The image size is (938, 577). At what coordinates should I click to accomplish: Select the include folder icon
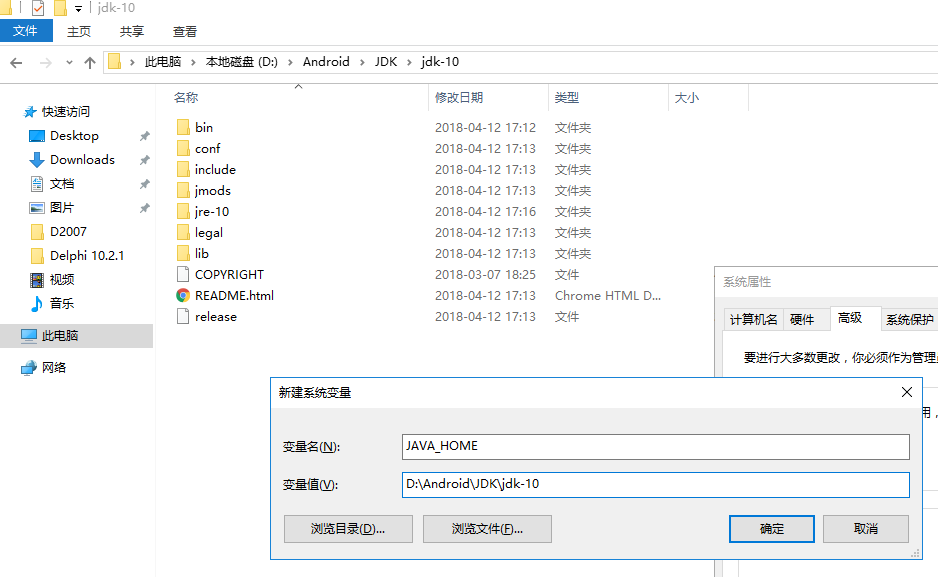point(183,169)
